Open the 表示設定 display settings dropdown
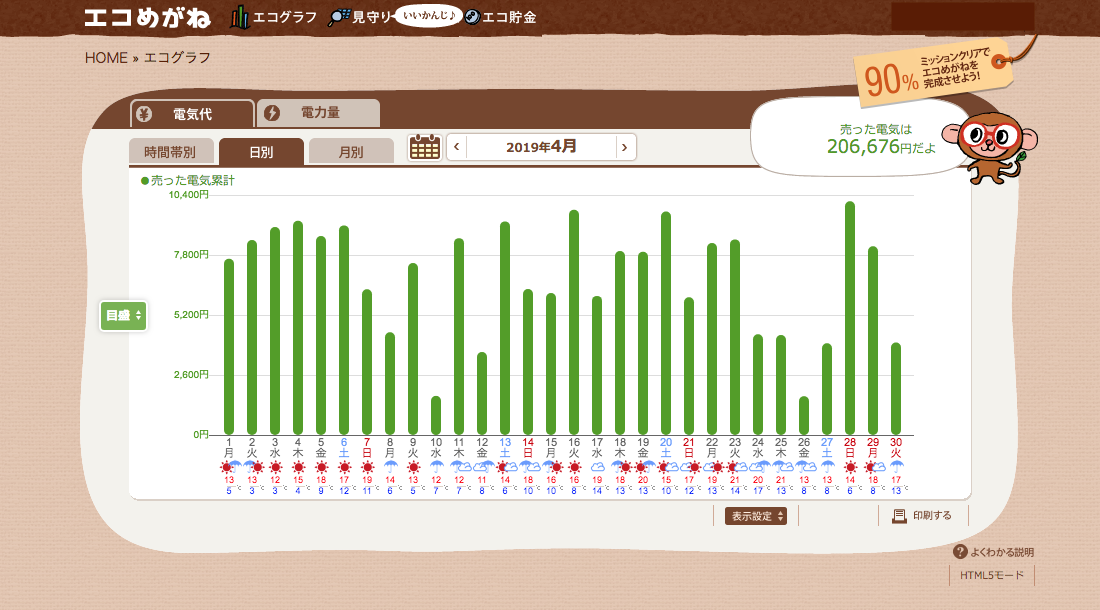 (756, 516)
